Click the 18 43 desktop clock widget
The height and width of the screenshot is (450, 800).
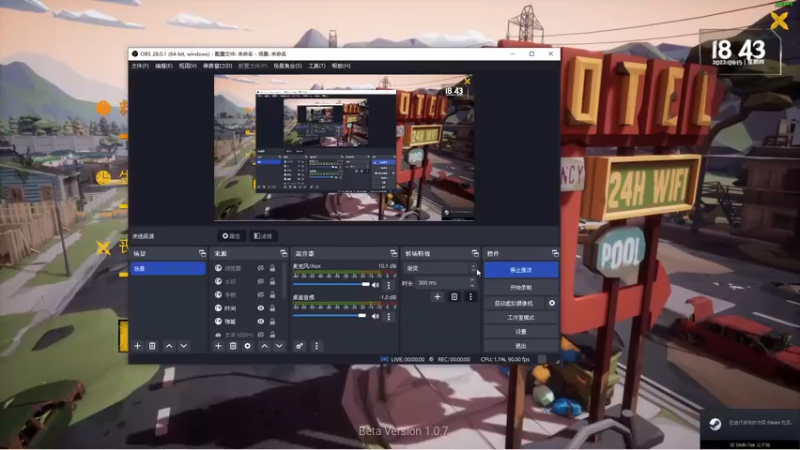coord(739,52)
